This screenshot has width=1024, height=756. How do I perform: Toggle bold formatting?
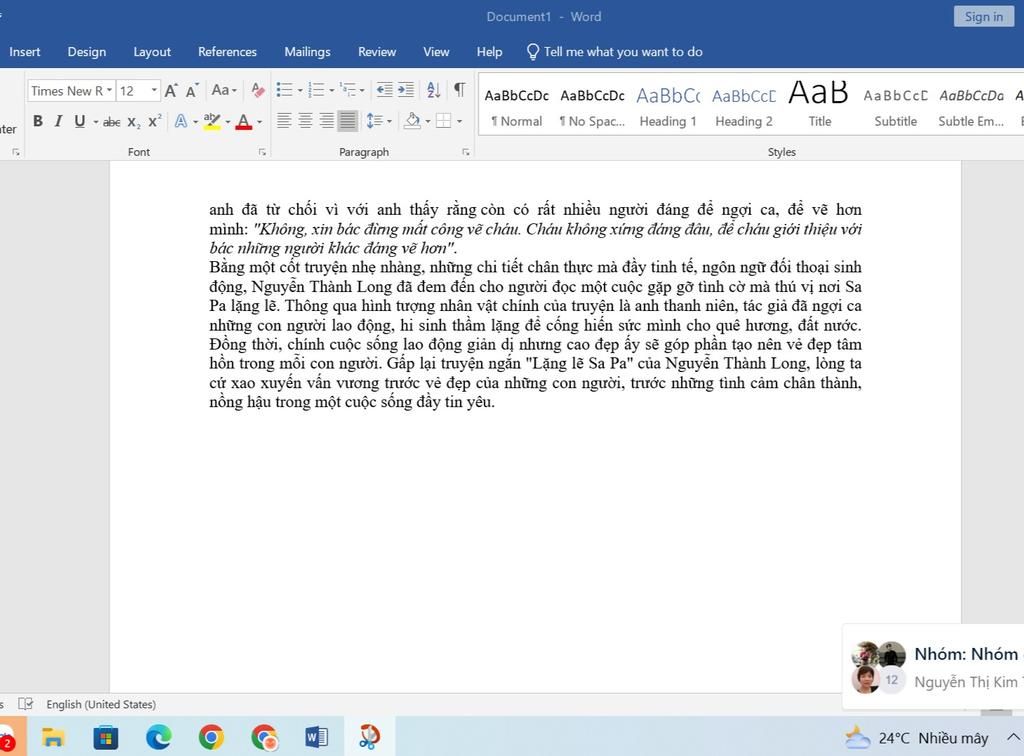[x=38, y=121]
